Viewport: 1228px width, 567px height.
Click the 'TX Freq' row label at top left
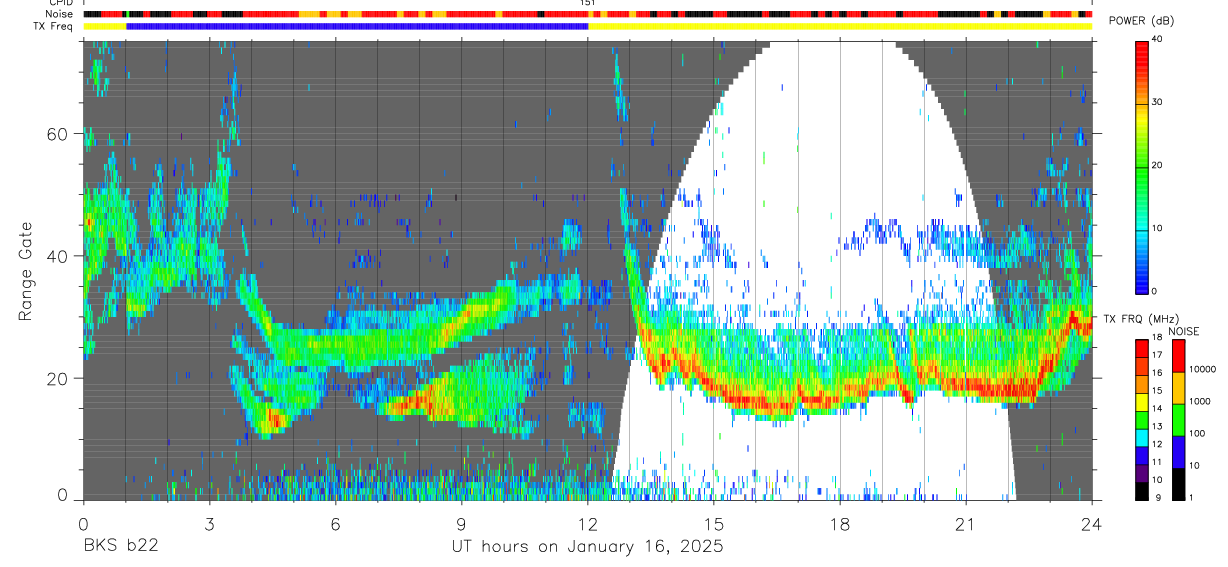coord(54,26)
